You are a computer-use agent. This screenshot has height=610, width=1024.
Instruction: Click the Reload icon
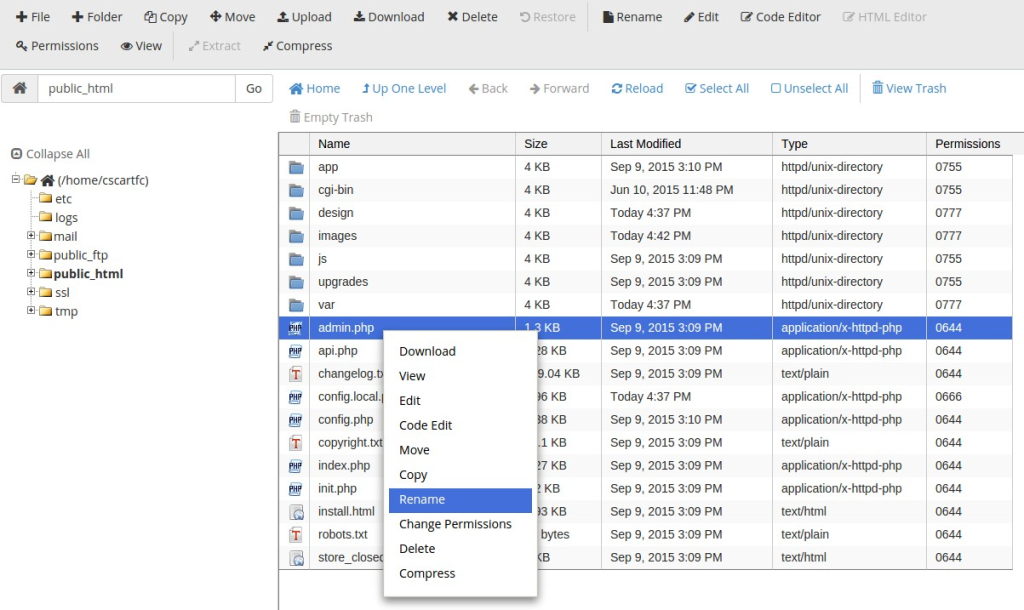click(617, 88)
